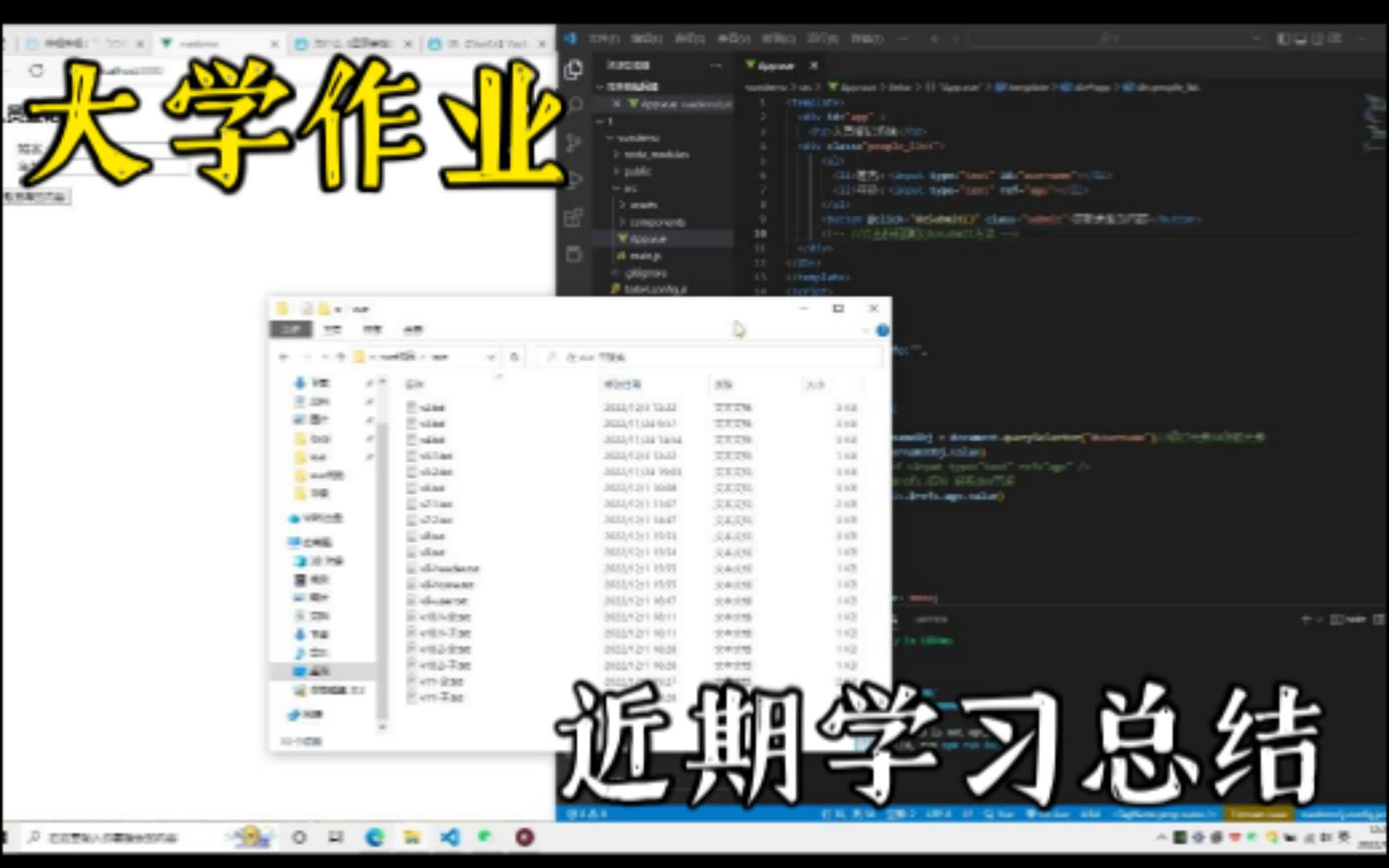Open main.js in the file tree
This screenshot has width=1389, height=868.
click(645, 256)
